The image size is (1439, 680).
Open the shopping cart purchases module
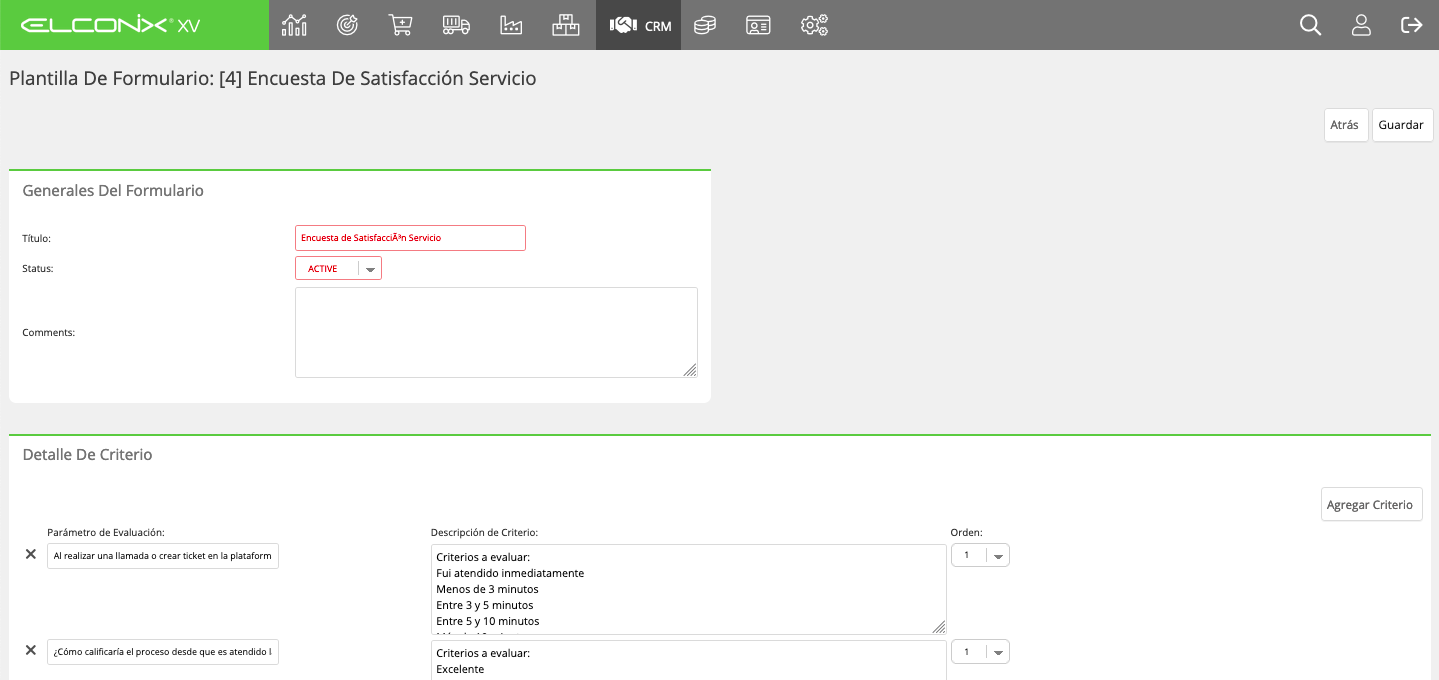400,25
